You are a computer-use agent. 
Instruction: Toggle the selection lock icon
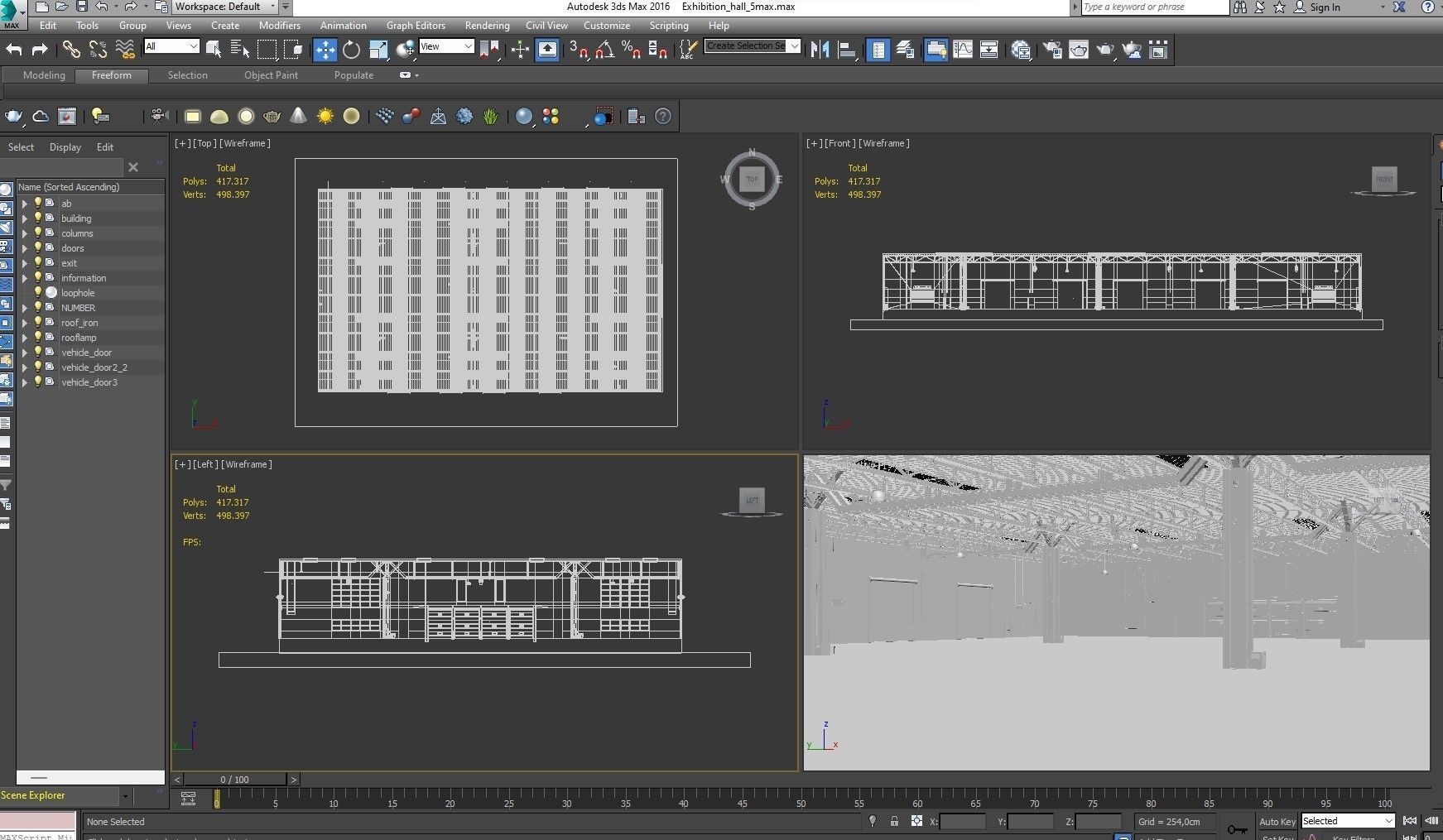point(894,822)
